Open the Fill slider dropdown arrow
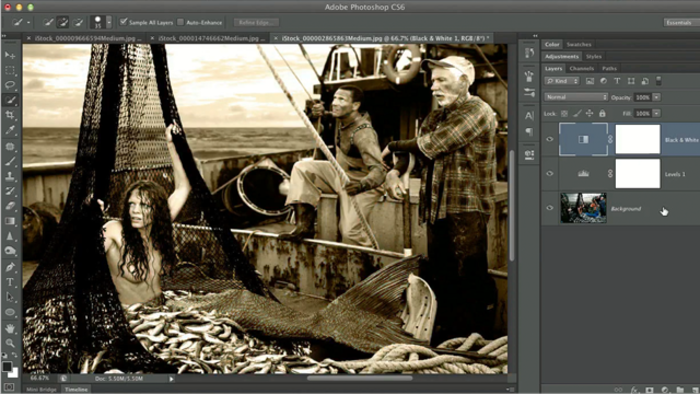The image size is (700, 394). point(656,113)
